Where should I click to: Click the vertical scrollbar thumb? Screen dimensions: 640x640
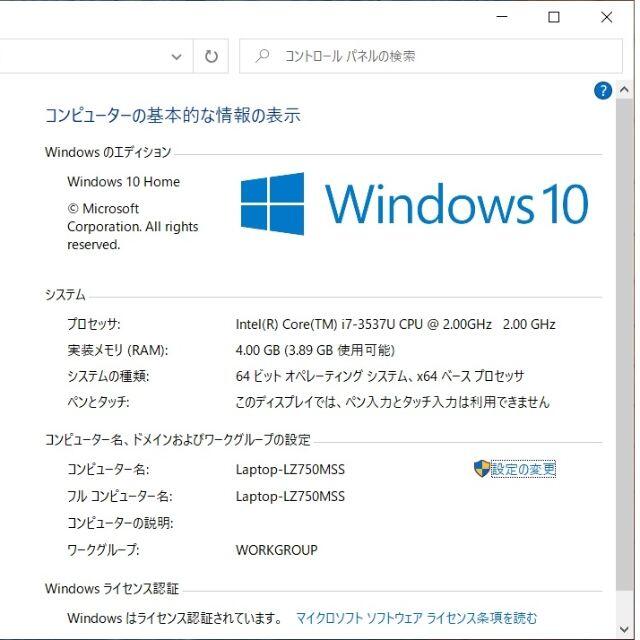(624, 343)
